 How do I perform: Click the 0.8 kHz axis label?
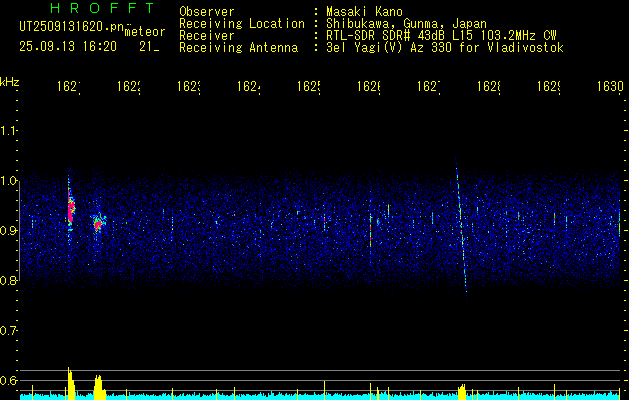point(8,280)
